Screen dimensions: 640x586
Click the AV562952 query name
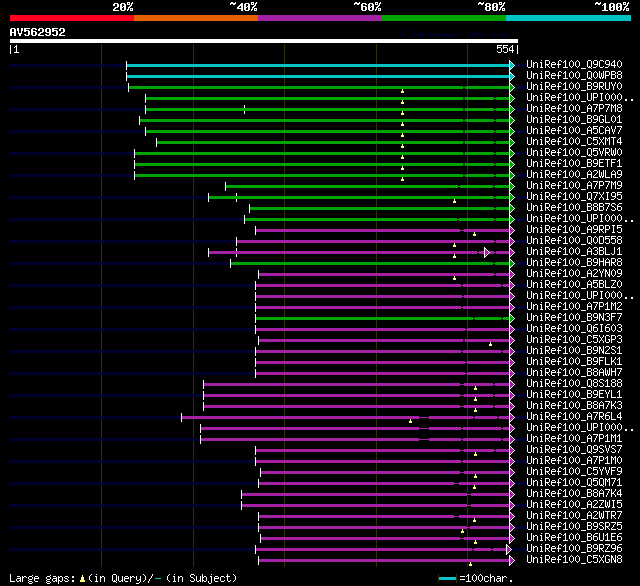point(38,32)
